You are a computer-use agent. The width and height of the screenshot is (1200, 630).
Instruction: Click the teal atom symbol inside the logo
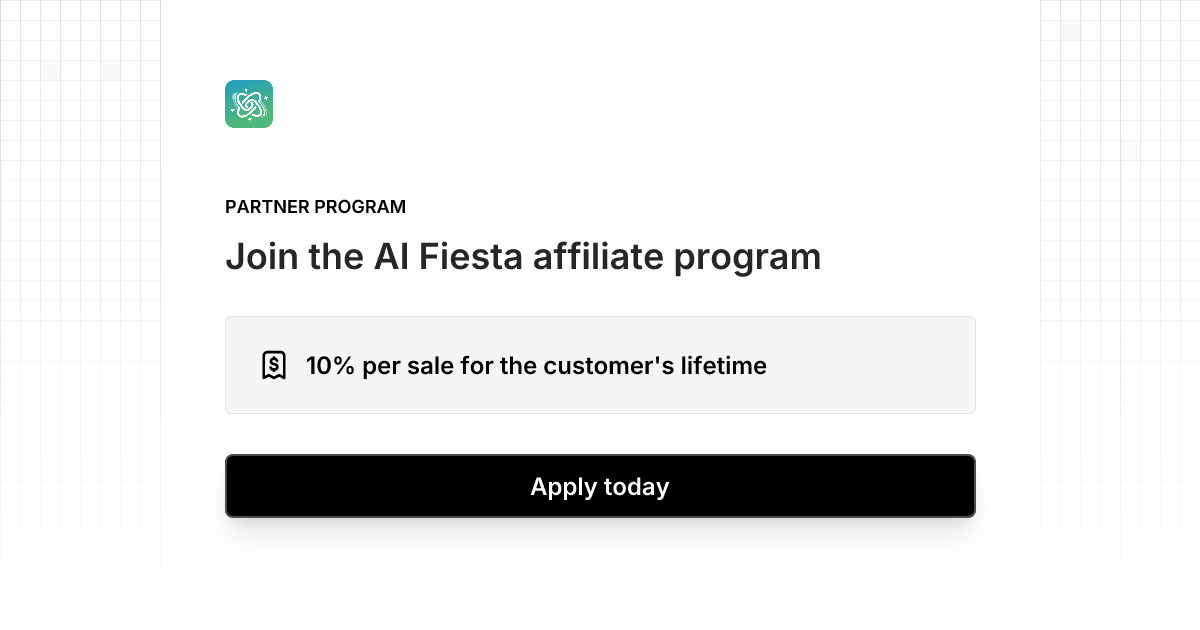248,104
